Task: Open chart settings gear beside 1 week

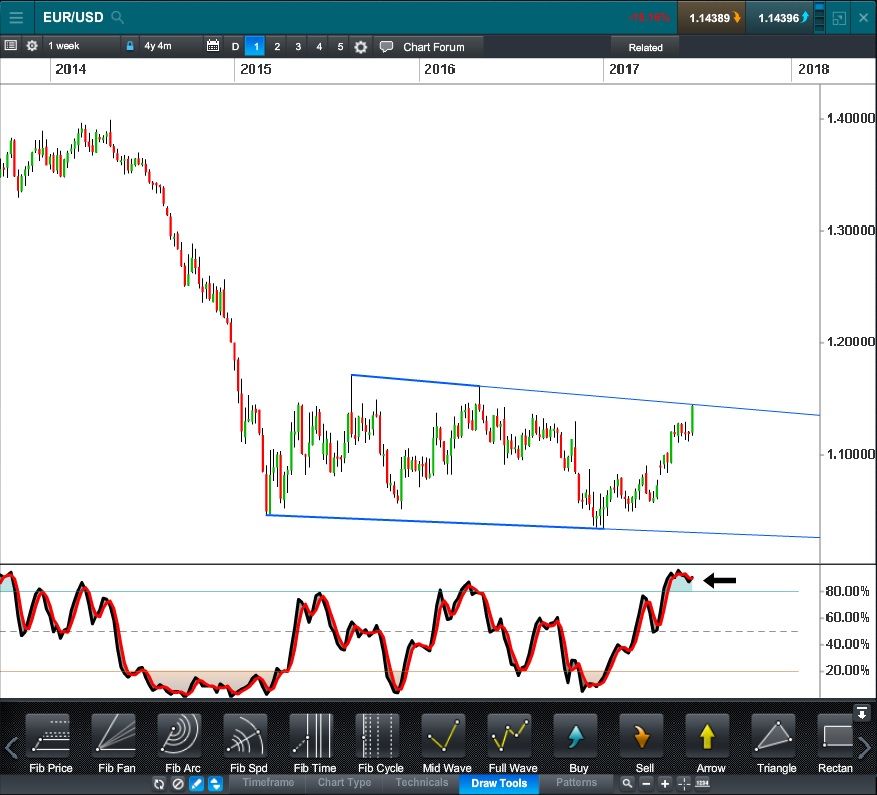Action: 32,46
